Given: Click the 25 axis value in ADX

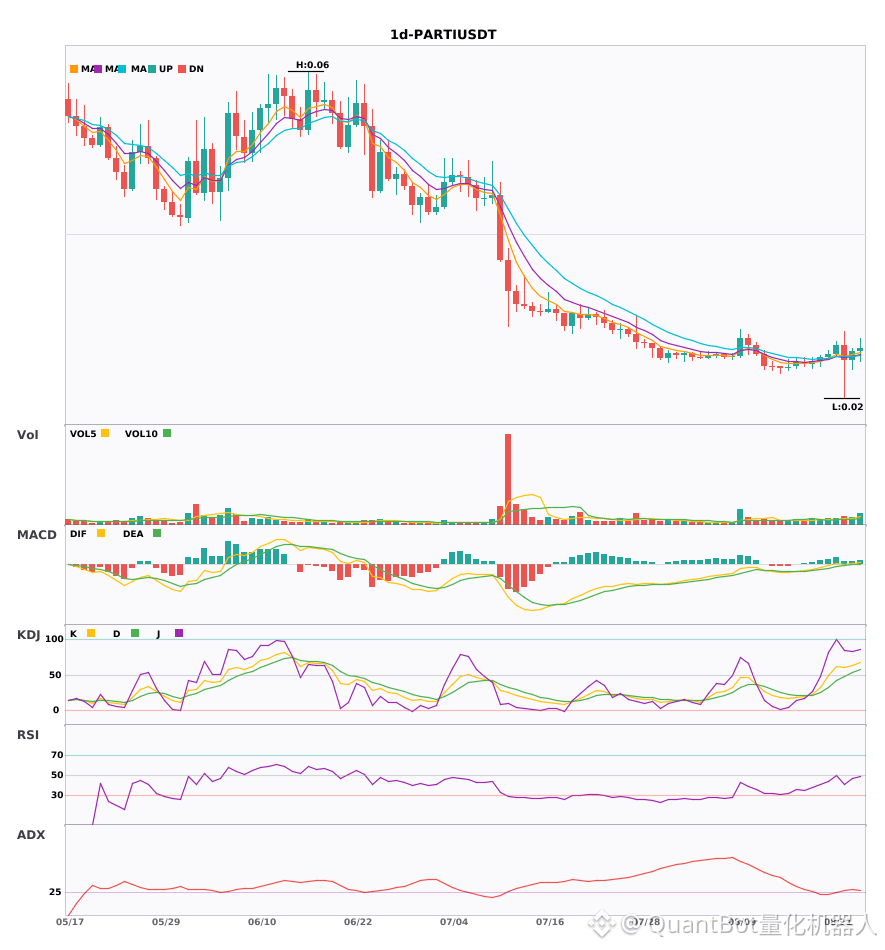Looking at the screenshot, I should 55,892.
